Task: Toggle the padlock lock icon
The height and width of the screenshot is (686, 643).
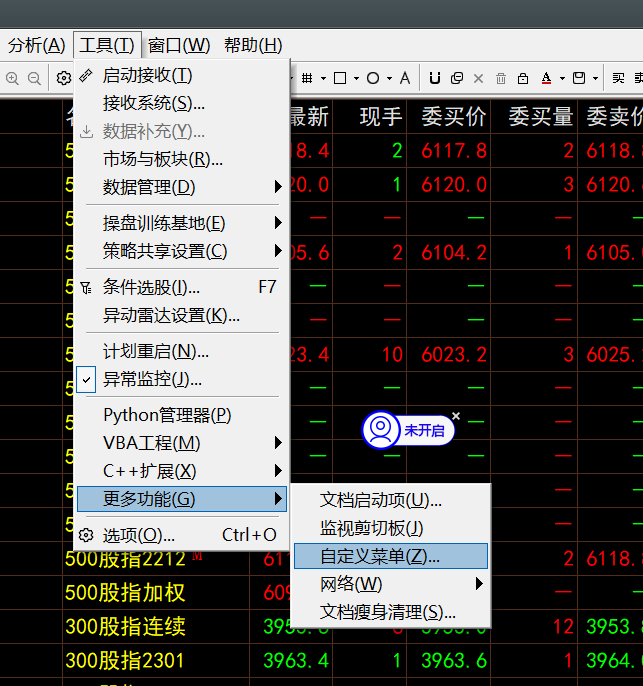Action: (523, 78)
